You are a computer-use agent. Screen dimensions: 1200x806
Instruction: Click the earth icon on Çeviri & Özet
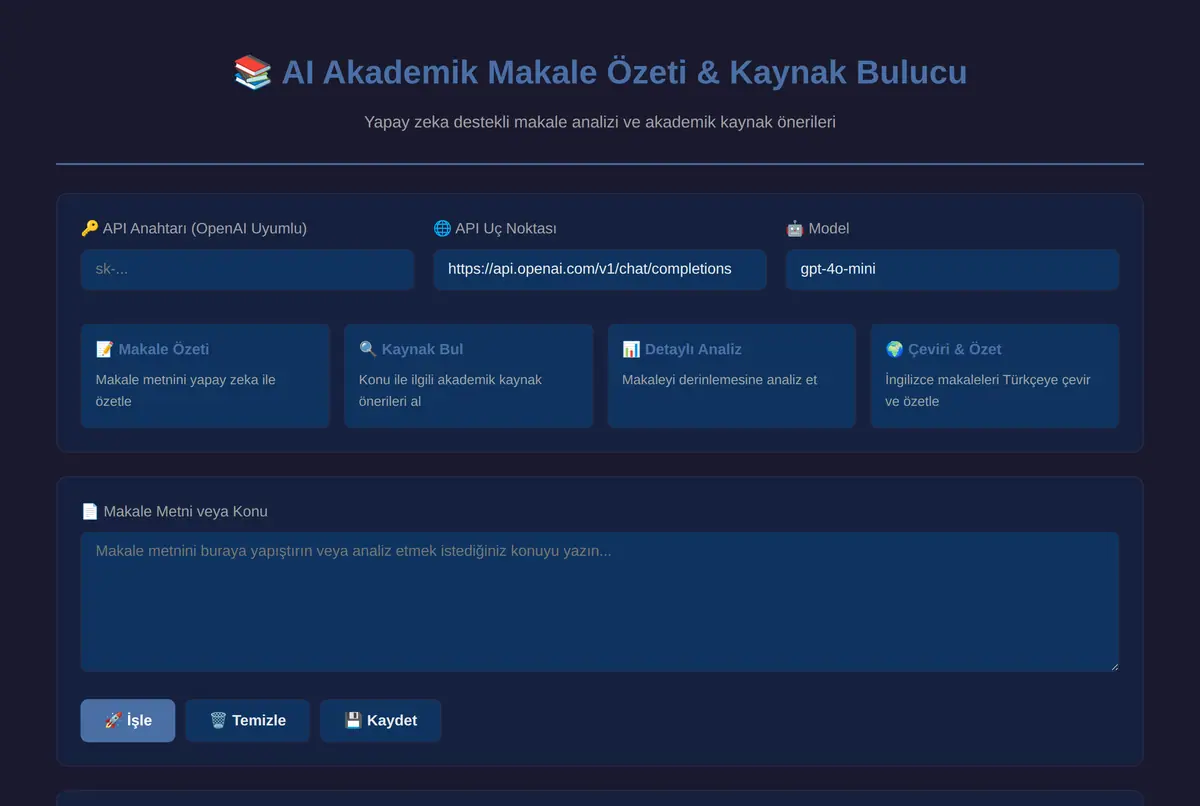tap(894, 349)
